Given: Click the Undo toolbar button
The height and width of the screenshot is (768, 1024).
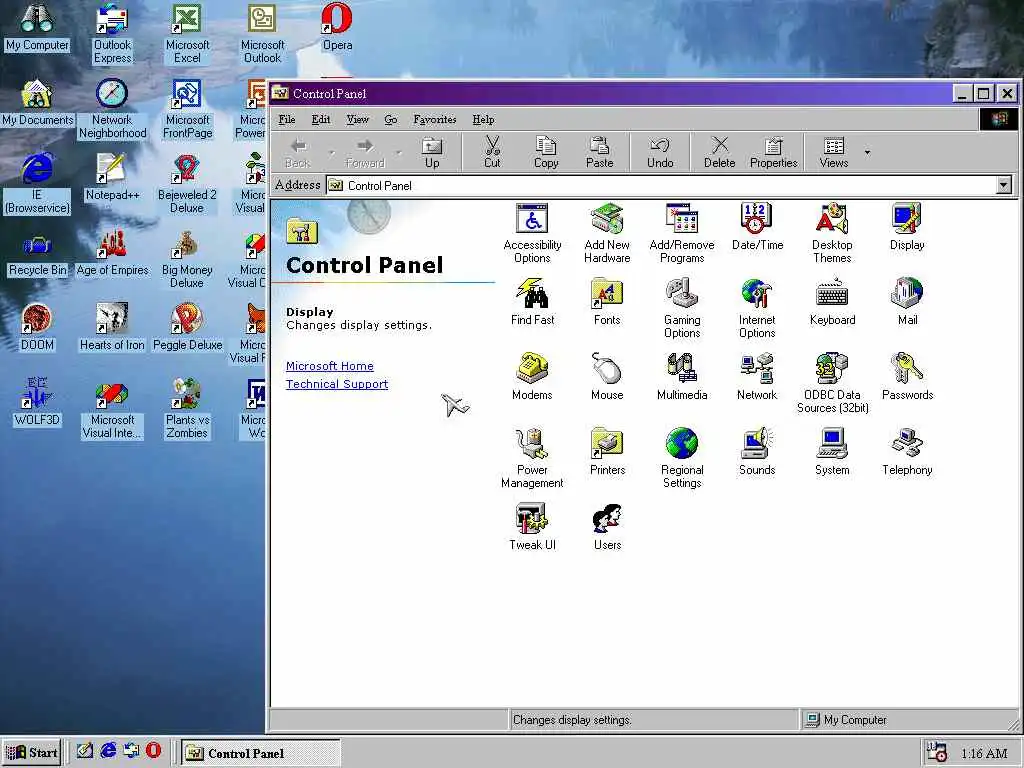Looking at the screenshot, I should pyautogui.click(x=660, y=153).
